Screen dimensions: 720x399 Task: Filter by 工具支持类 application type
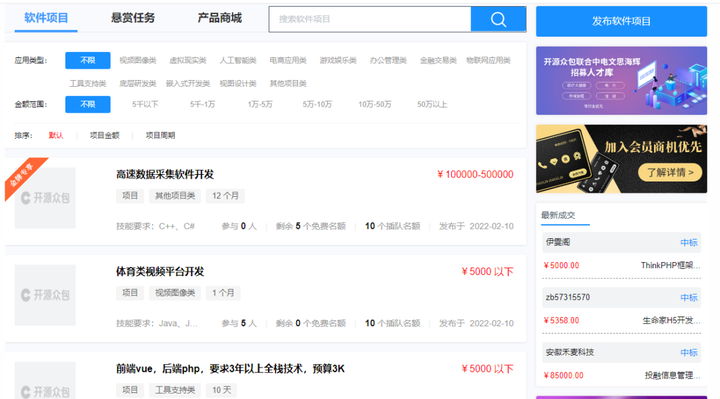click(88, 84)
